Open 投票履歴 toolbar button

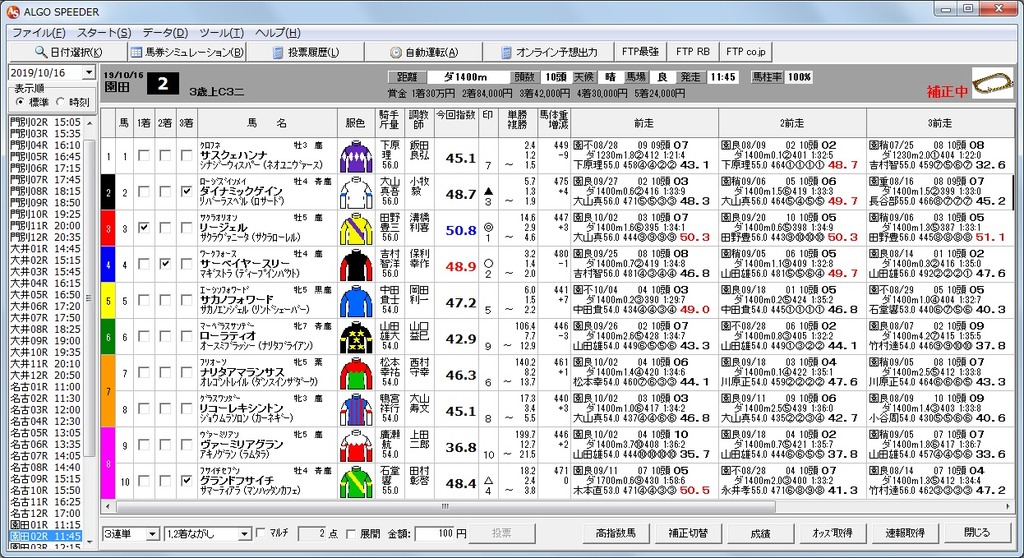coord(305,52)
